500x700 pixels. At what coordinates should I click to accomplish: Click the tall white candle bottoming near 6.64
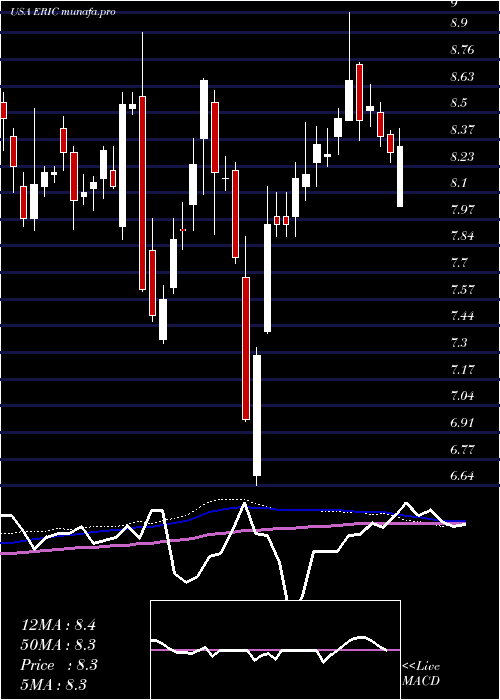click(x=257, y=415)
